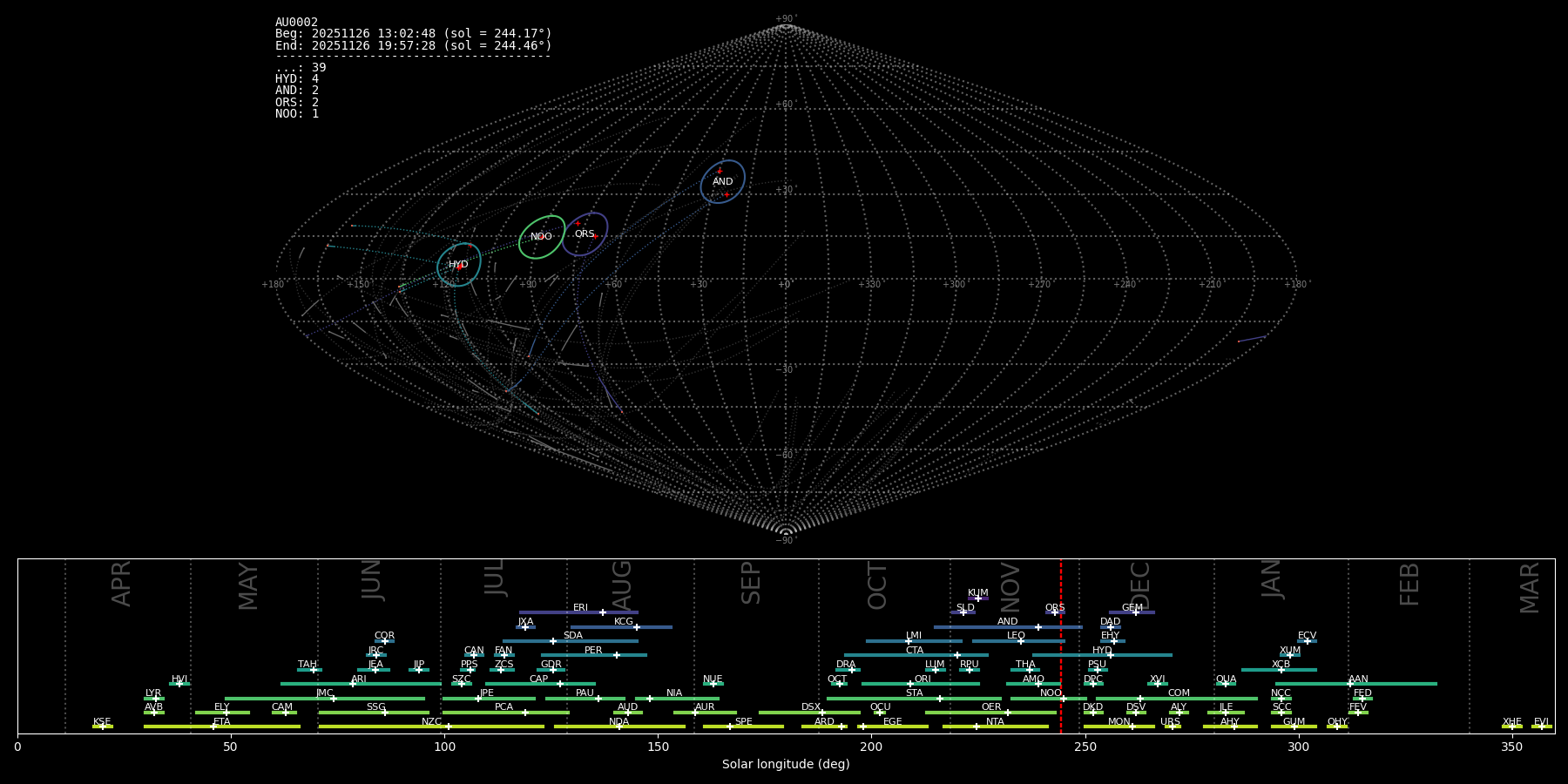
Task: Click the 'Solar longitude (deg)' axis label
Action: (785, 765)
